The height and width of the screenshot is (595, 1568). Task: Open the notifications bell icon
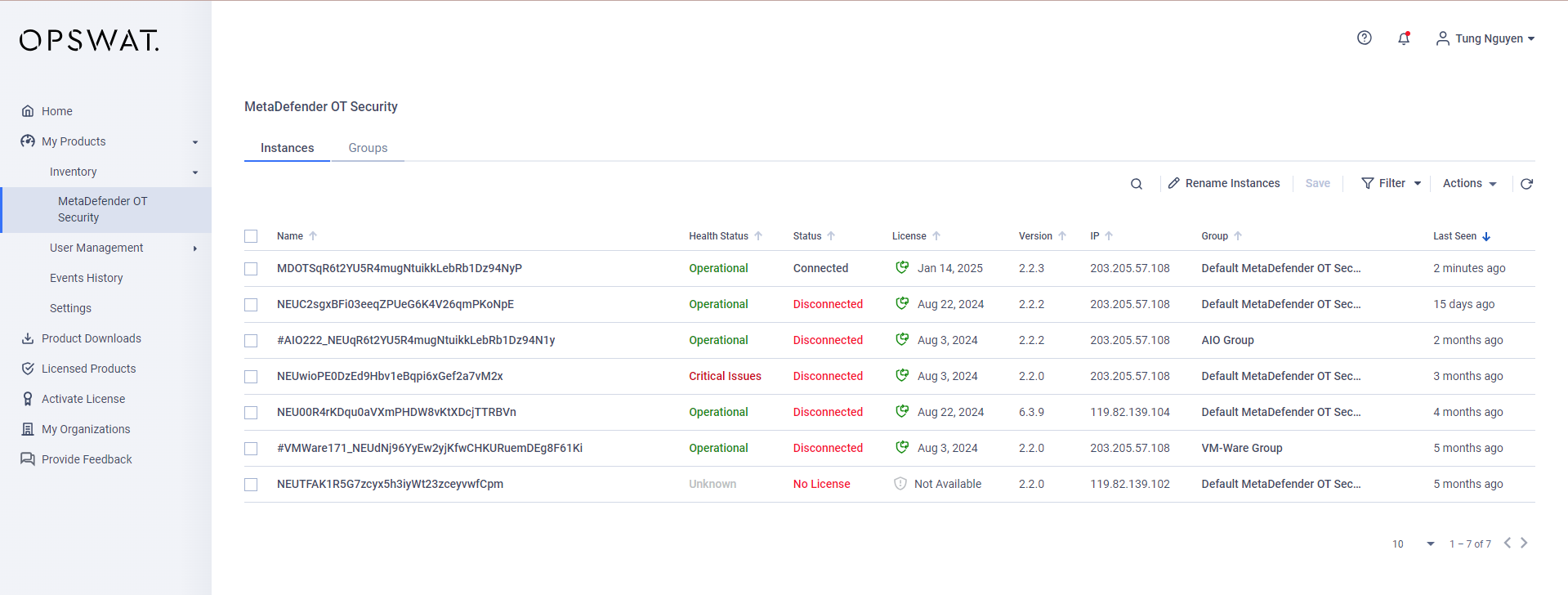[1404, 38]
